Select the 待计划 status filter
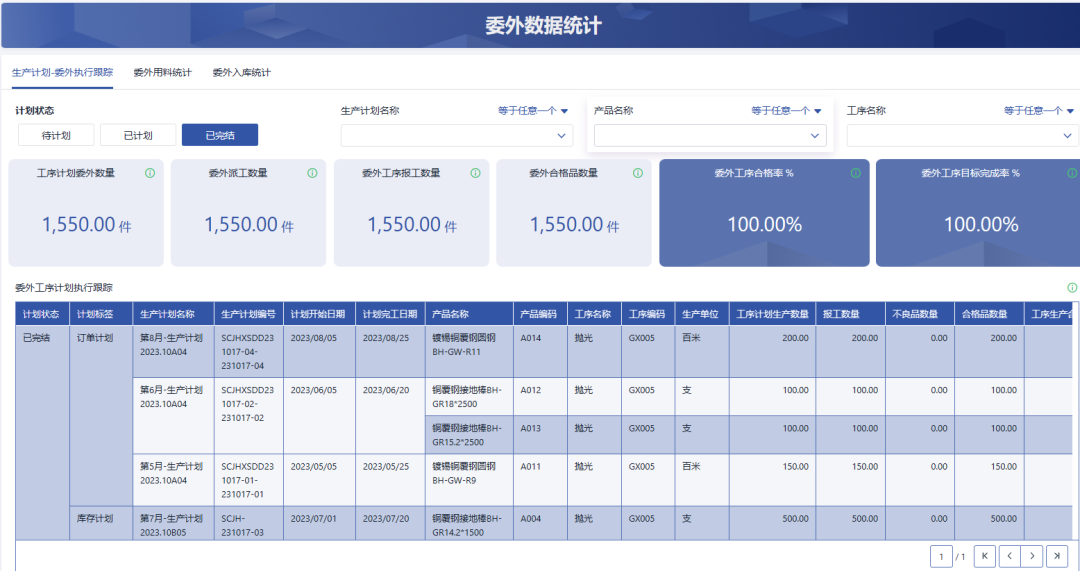This screenshot has height=571, width=1080. [x=56, y=135]
